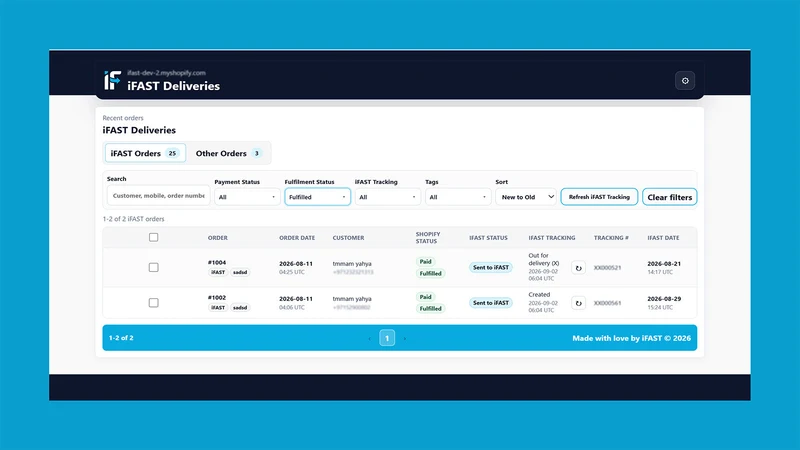Click customer tmmam yahya for order #1002
The width and height of the screenshot is (800, 450).
tap(352, 299)
